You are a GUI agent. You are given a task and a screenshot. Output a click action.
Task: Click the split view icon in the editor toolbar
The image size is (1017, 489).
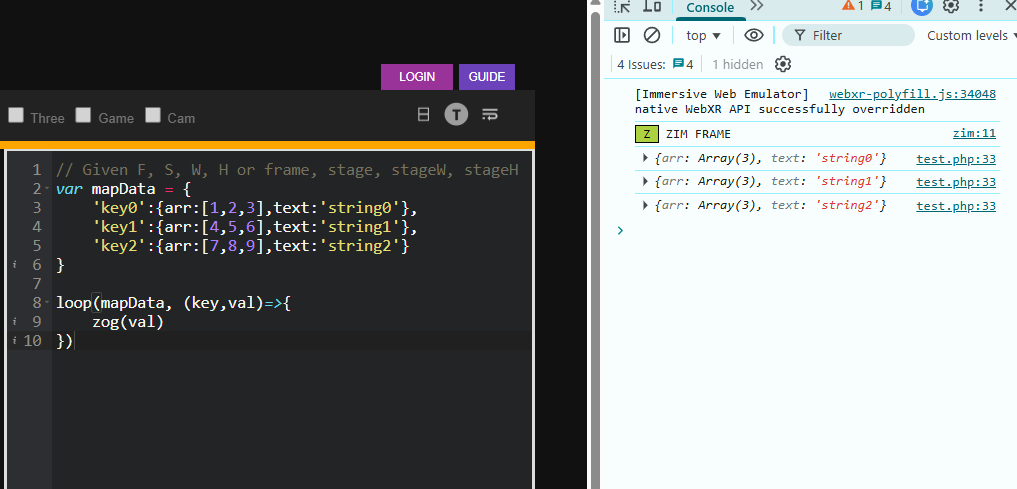(423, 115)
